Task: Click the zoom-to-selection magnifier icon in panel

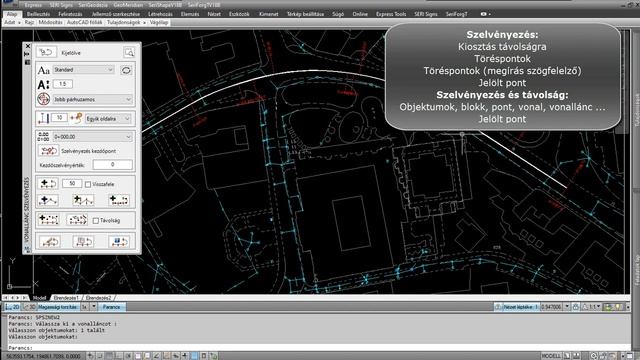Action: (x=129, y=52)
